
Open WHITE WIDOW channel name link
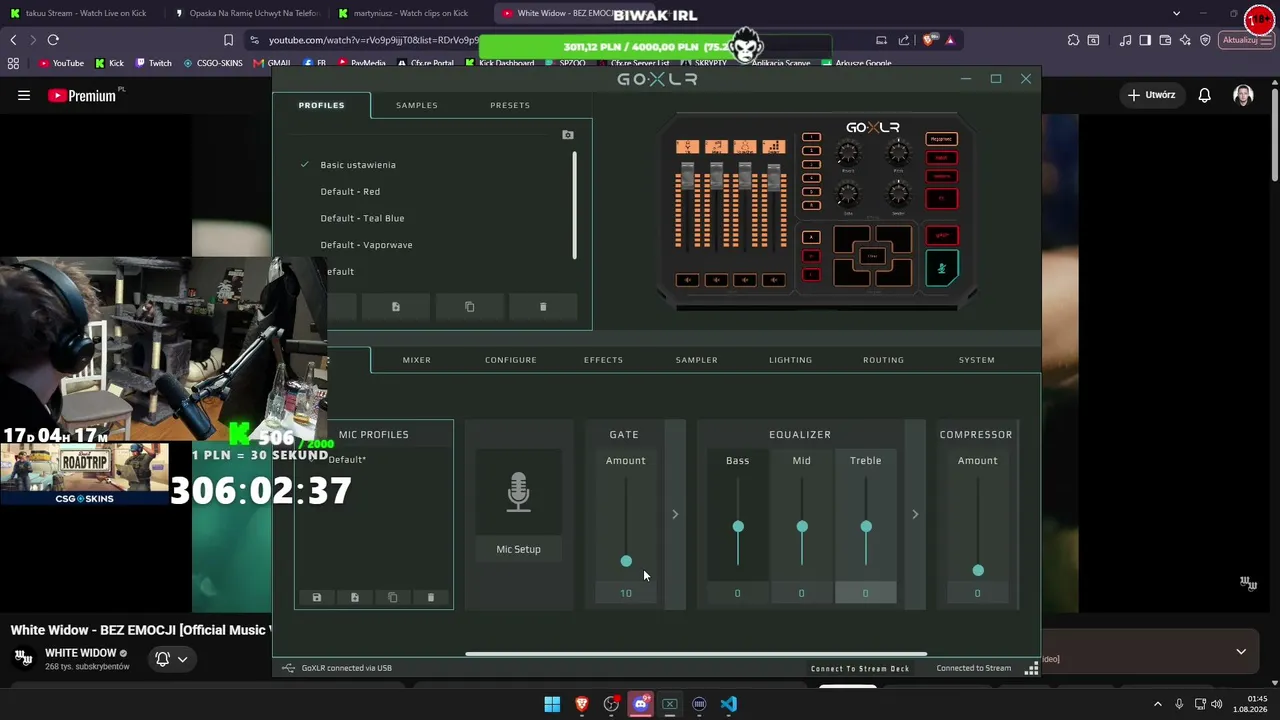[81, 653]
